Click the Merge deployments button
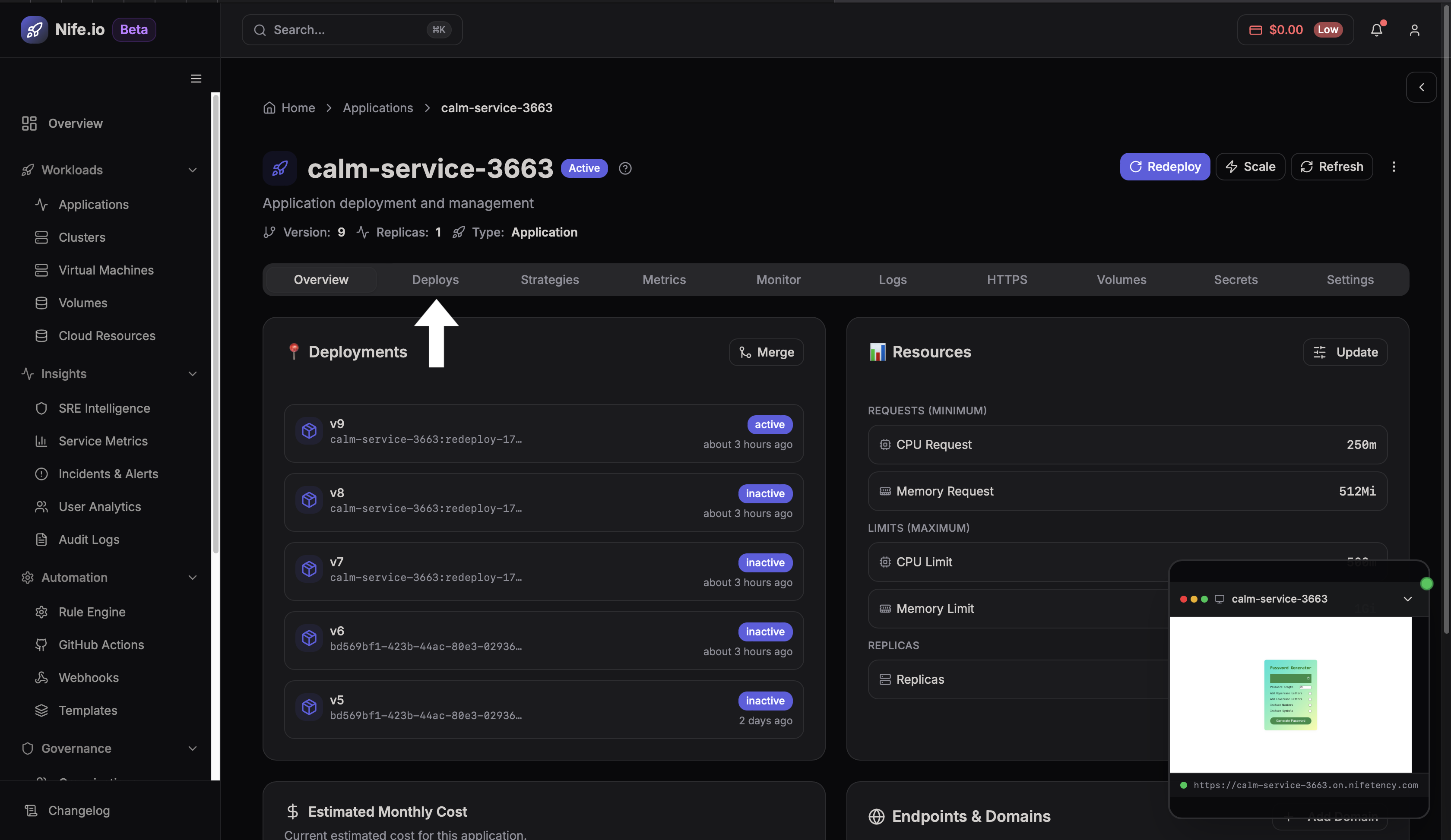Screen dimensions: 1451x840 [x=766, y=352]
